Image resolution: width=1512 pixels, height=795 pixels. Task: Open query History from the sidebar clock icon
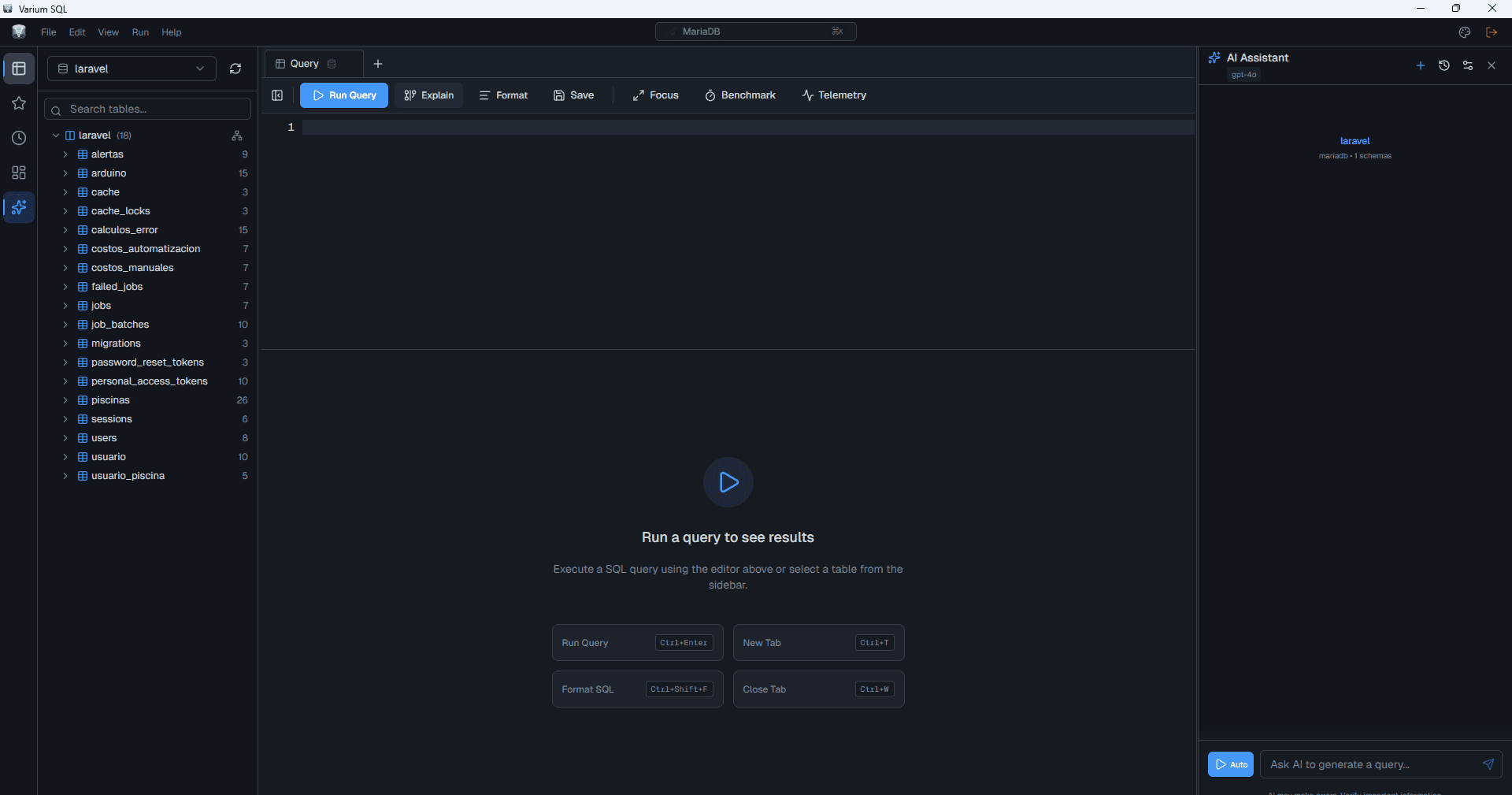pos(18,138)
